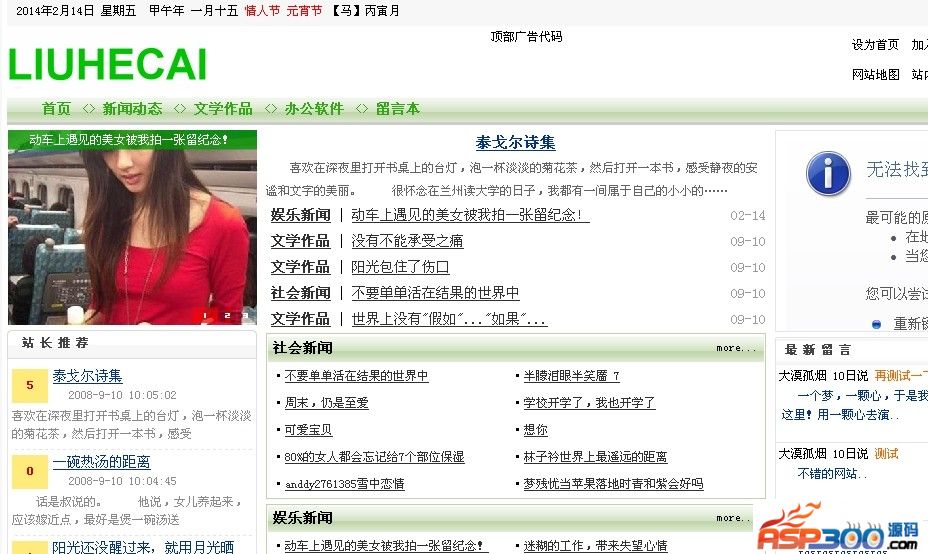Open the 新闻动态 navigation item
This screenshot has width=928, height=554.
[x=132, y=109]
